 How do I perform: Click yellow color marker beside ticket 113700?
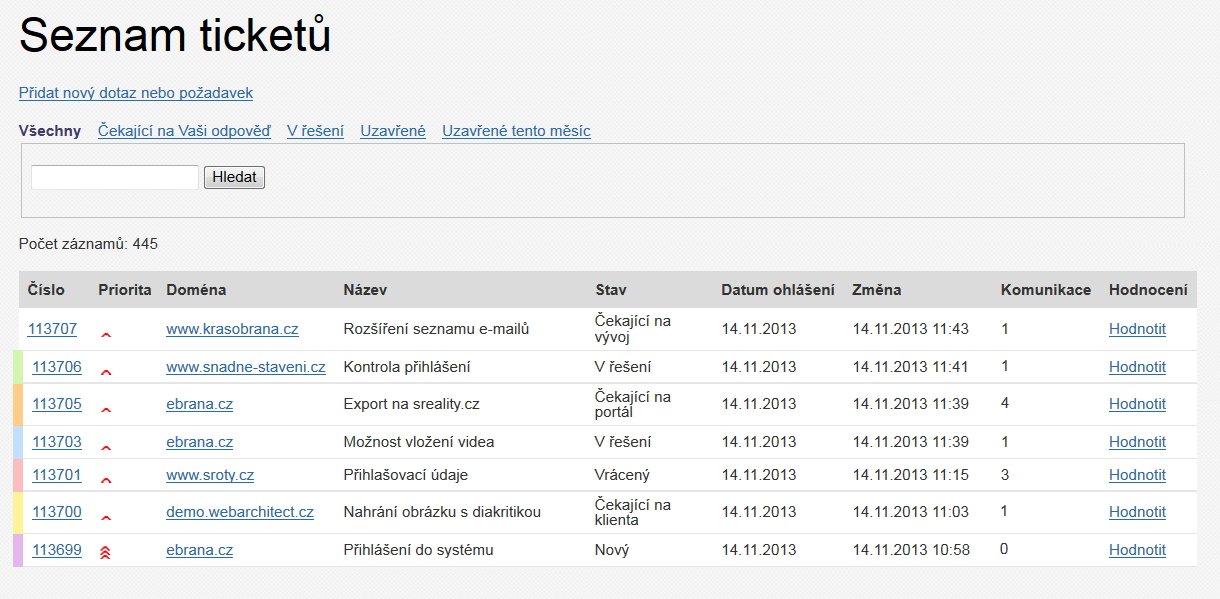pyautogui.click(x=17, y=512)
